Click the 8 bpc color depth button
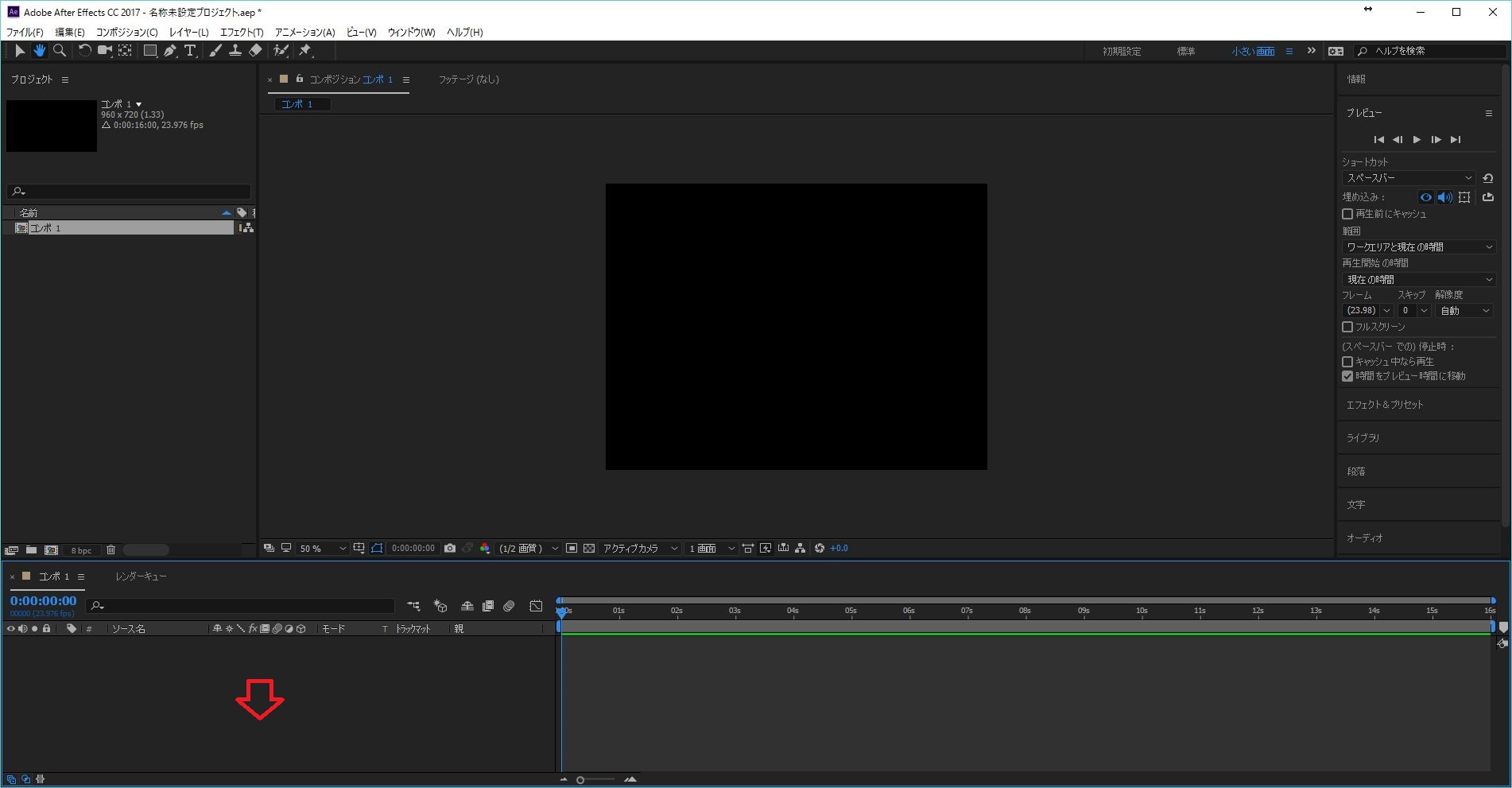This screenshot has width=1512, height=788. [81, 550]
